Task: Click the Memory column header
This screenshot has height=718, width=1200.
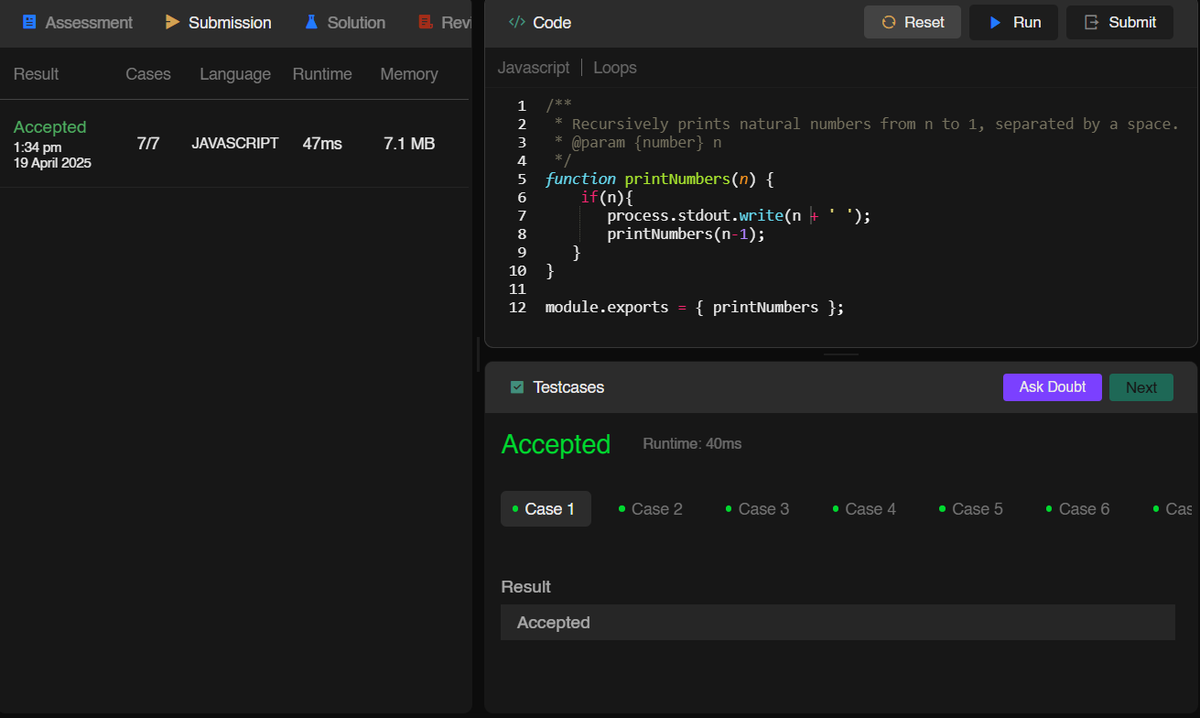Action: tap(409, 74)
